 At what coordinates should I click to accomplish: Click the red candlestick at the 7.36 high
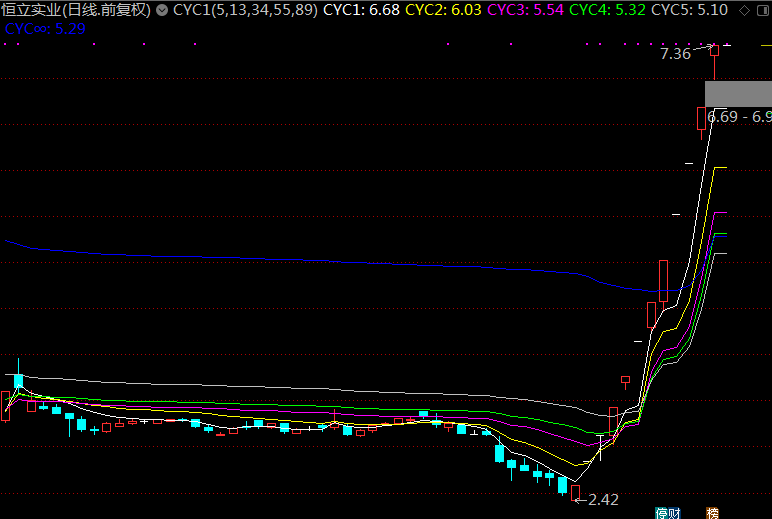click(x=715, y=58)
